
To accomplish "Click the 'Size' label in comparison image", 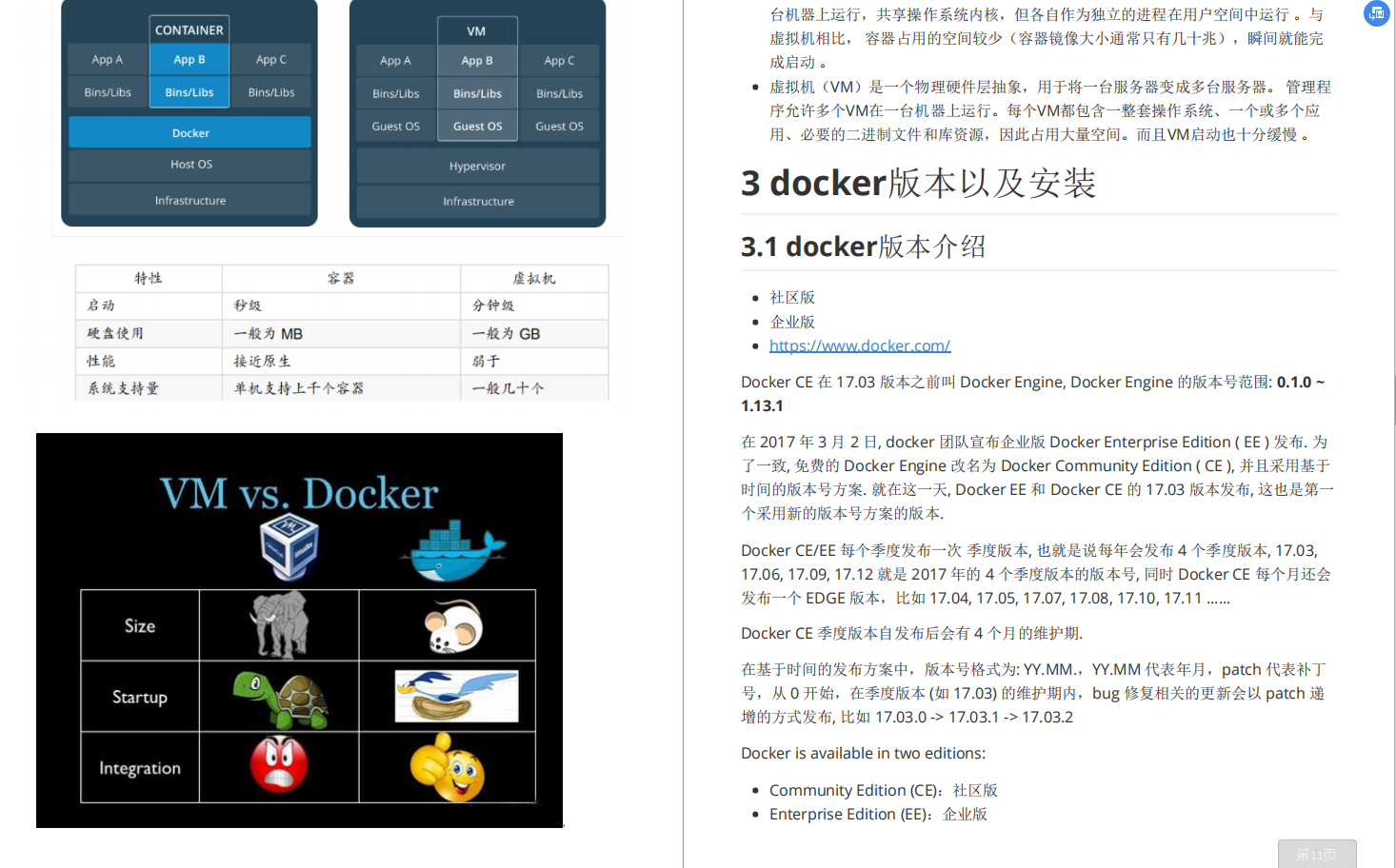I will click(140, 625).
